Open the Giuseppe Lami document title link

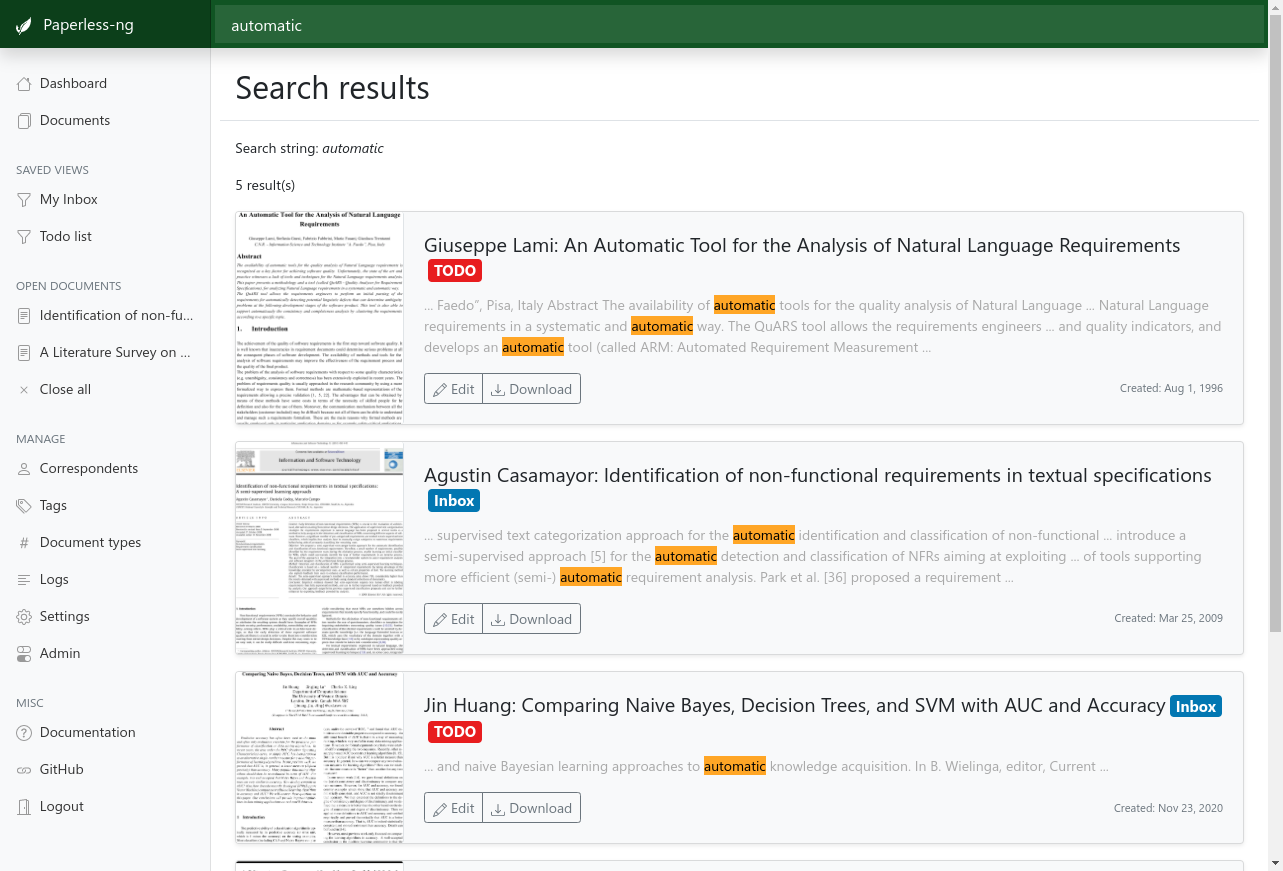801,246
